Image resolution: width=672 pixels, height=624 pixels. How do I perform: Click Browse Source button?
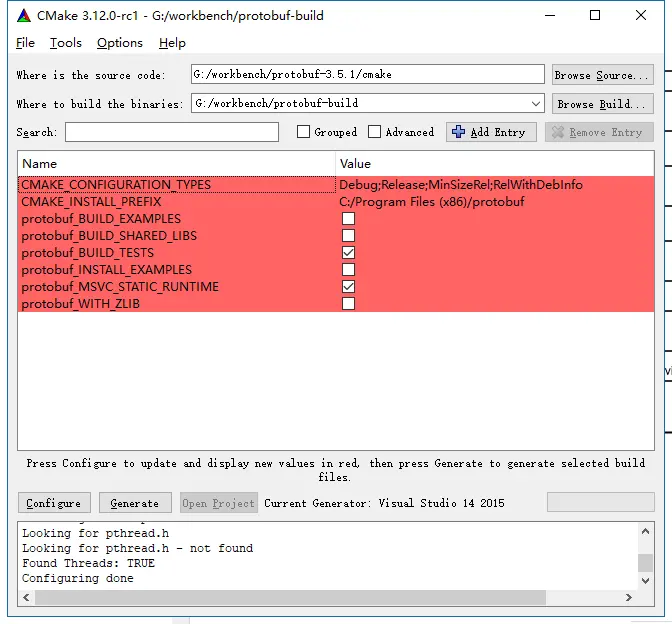(x=603, y=75)
